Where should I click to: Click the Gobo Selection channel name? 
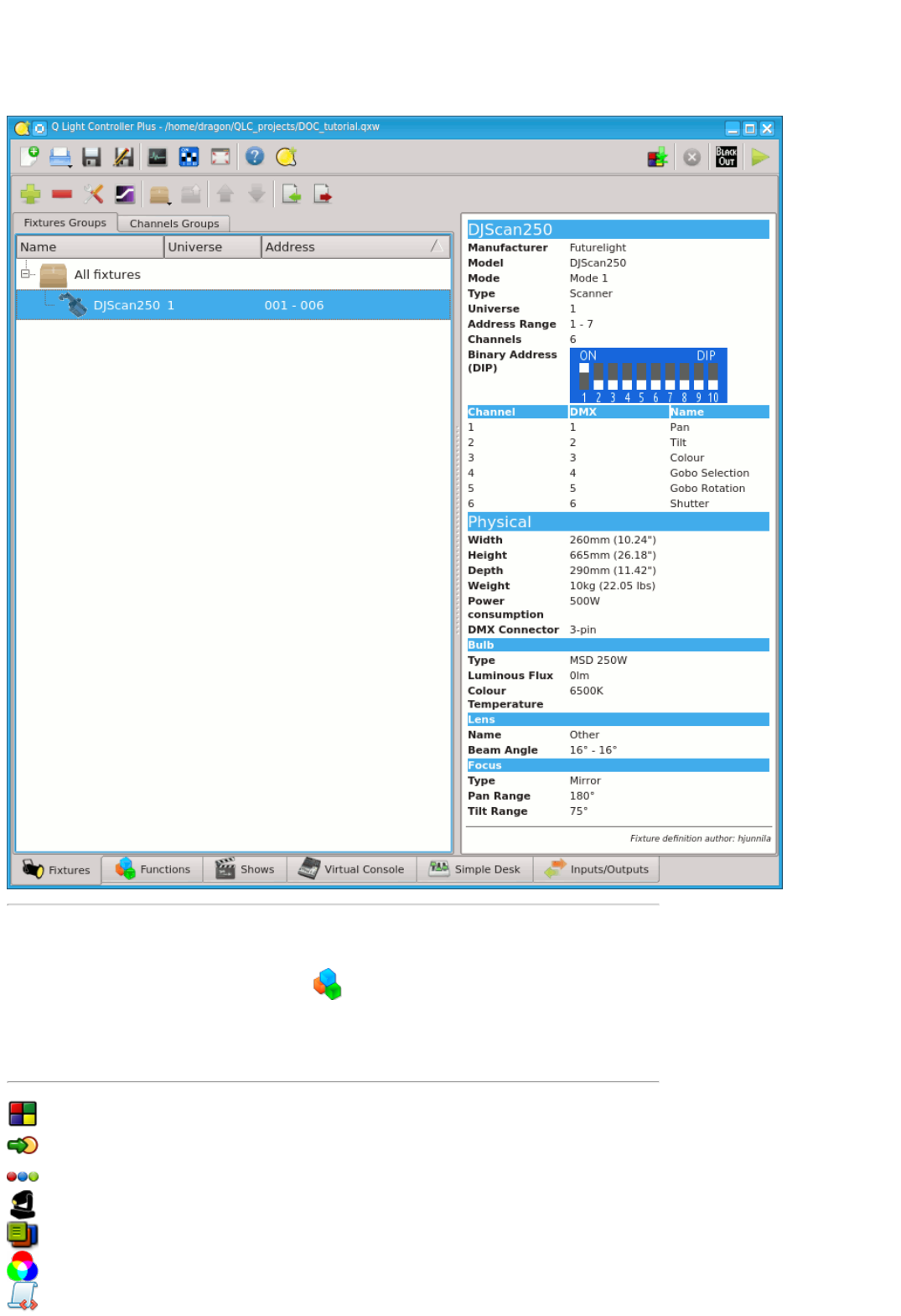(709, 474)
